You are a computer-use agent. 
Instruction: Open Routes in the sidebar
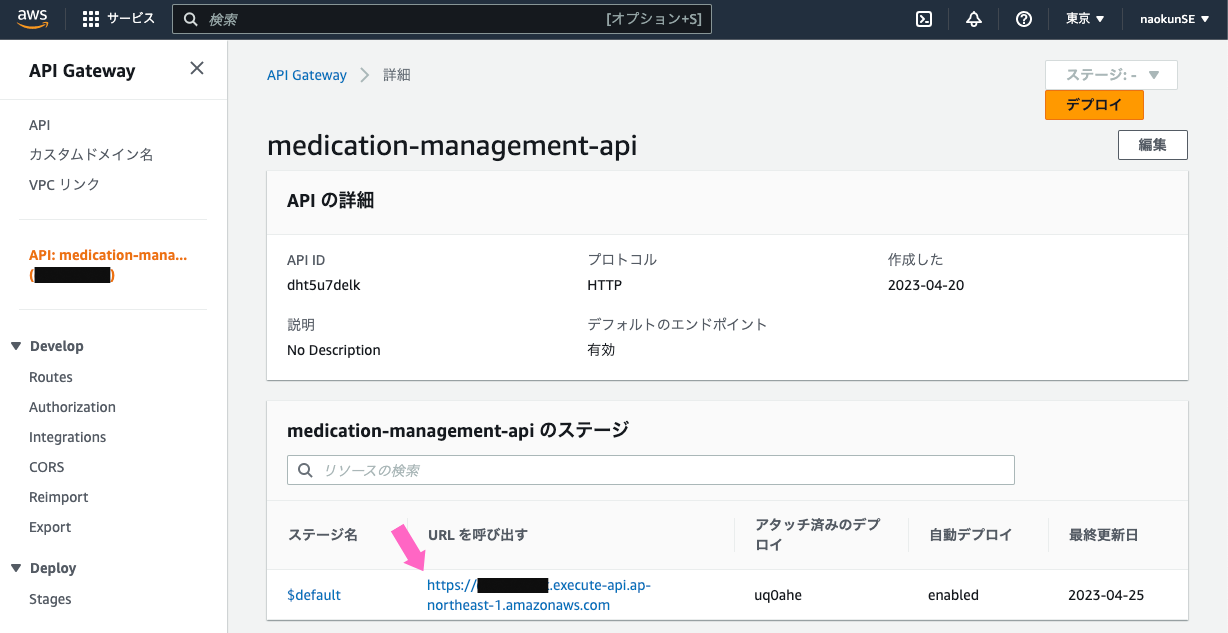[x=51, y=377]
